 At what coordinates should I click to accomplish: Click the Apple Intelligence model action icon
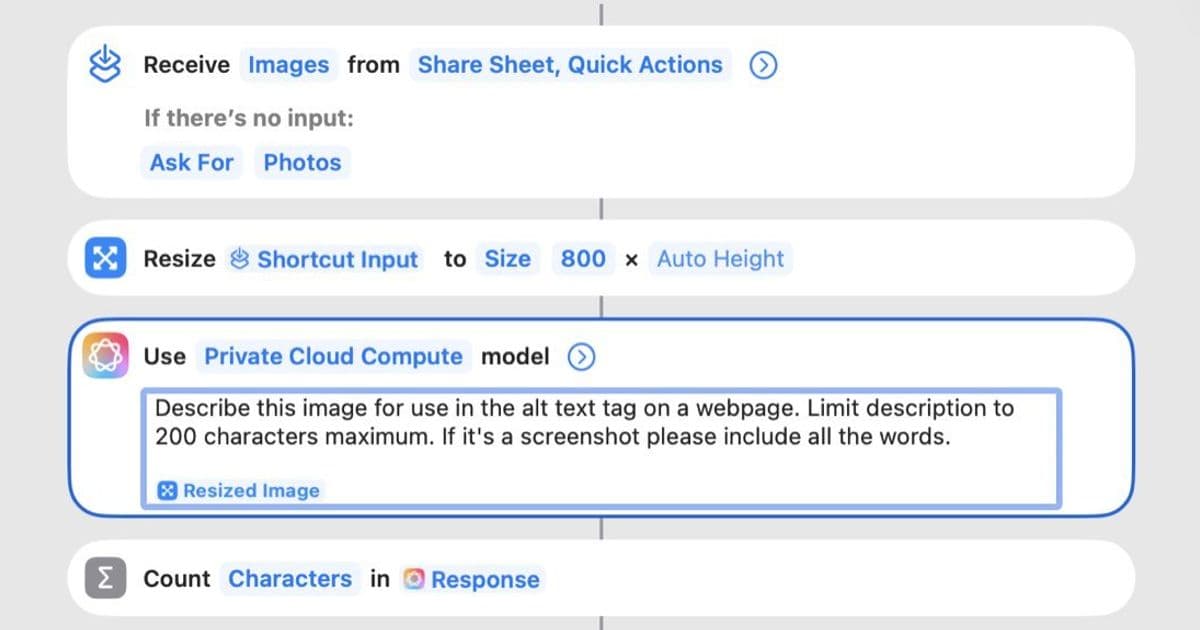(x=105, y=357)
